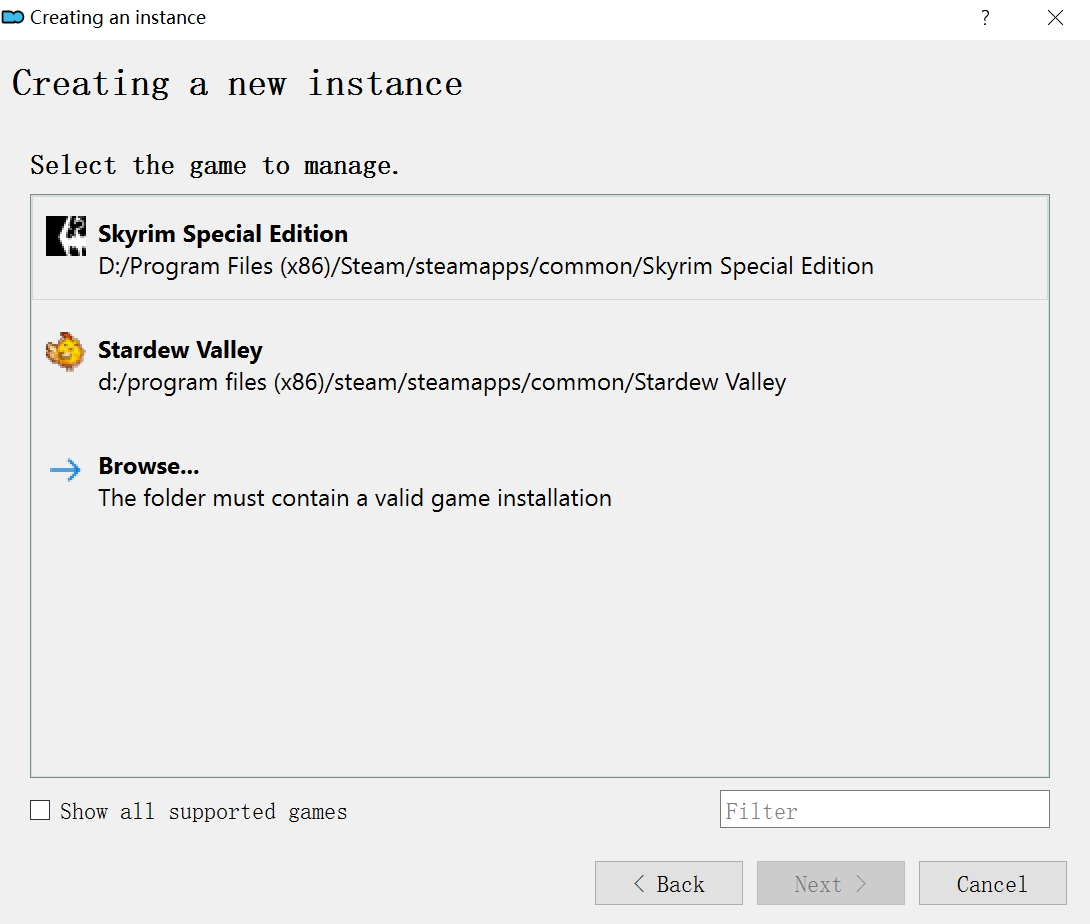This screenshot has width=1090, height=924.
Task: Select Skyrim Special Edition from the game list
Action: 223,234
